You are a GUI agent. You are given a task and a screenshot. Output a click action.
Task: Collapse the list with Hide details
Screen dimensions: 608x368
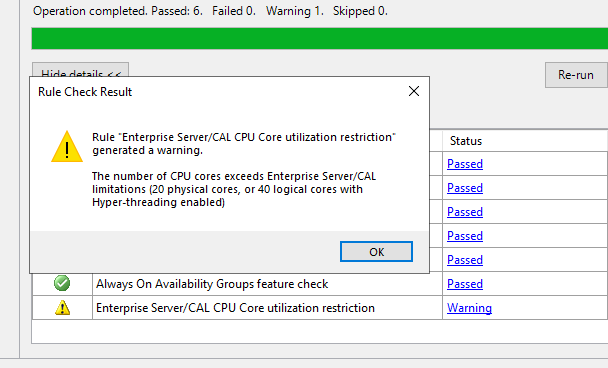point(80,70)
